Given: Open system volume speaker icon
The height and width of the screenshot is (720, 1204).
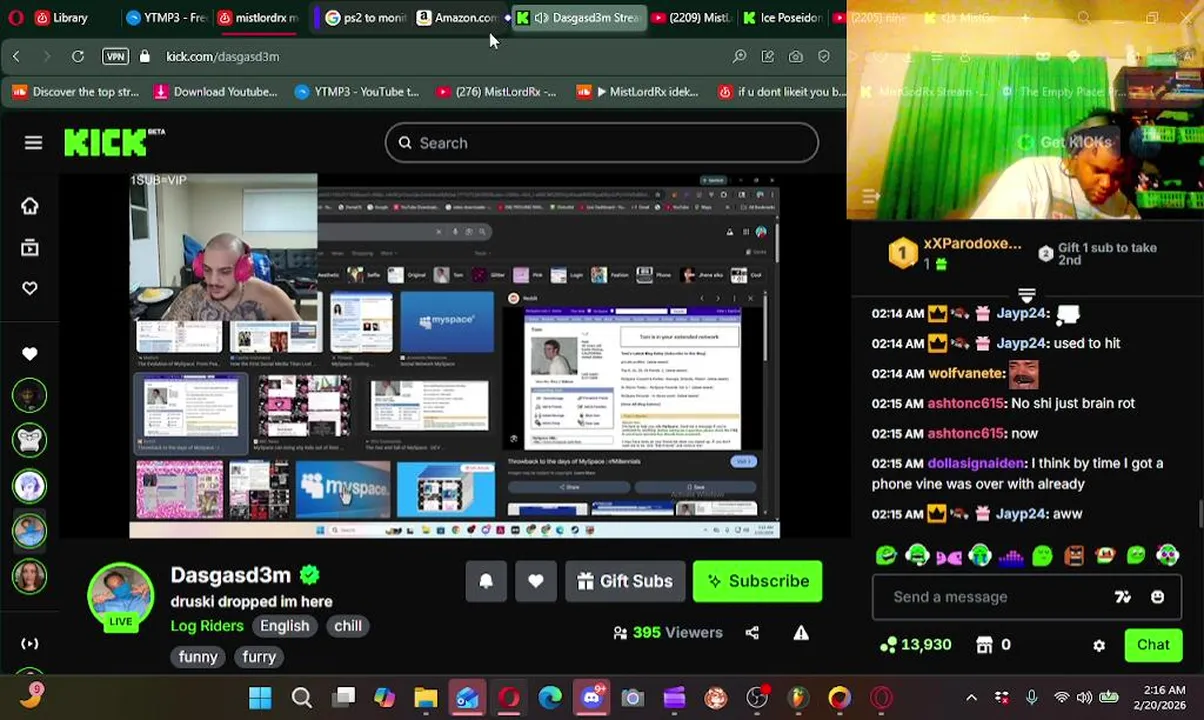Looking at the screenshot, I should click(x=1086, y=698).
